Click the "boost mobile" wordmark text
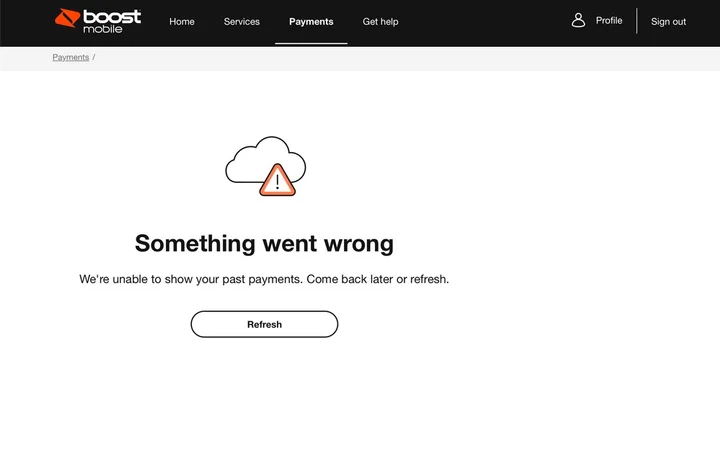This screenshot has width=720, height=454. [x=111, y=20]
